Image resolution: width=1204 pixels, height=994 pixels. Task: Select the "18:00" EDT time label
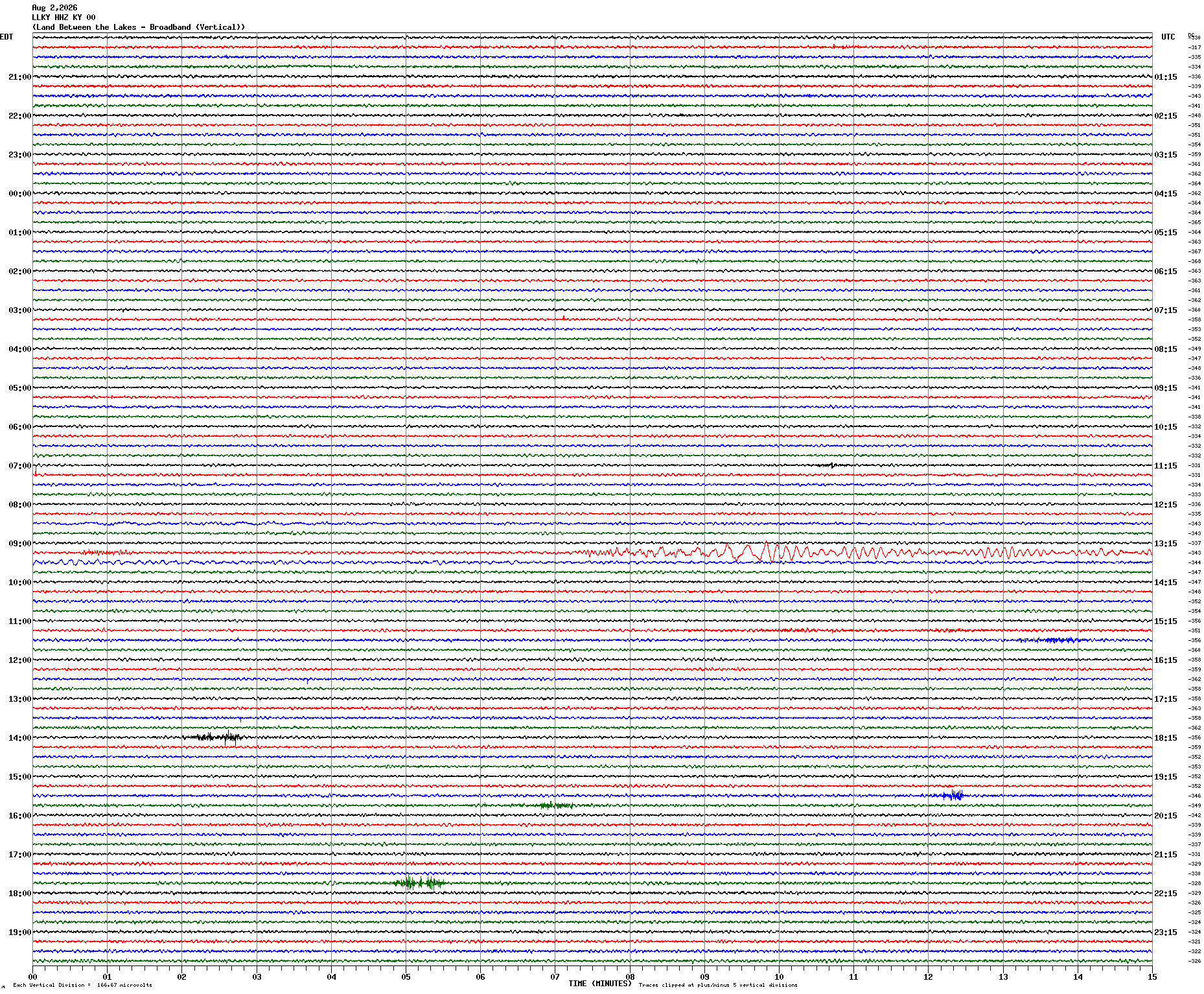(19, 894)
